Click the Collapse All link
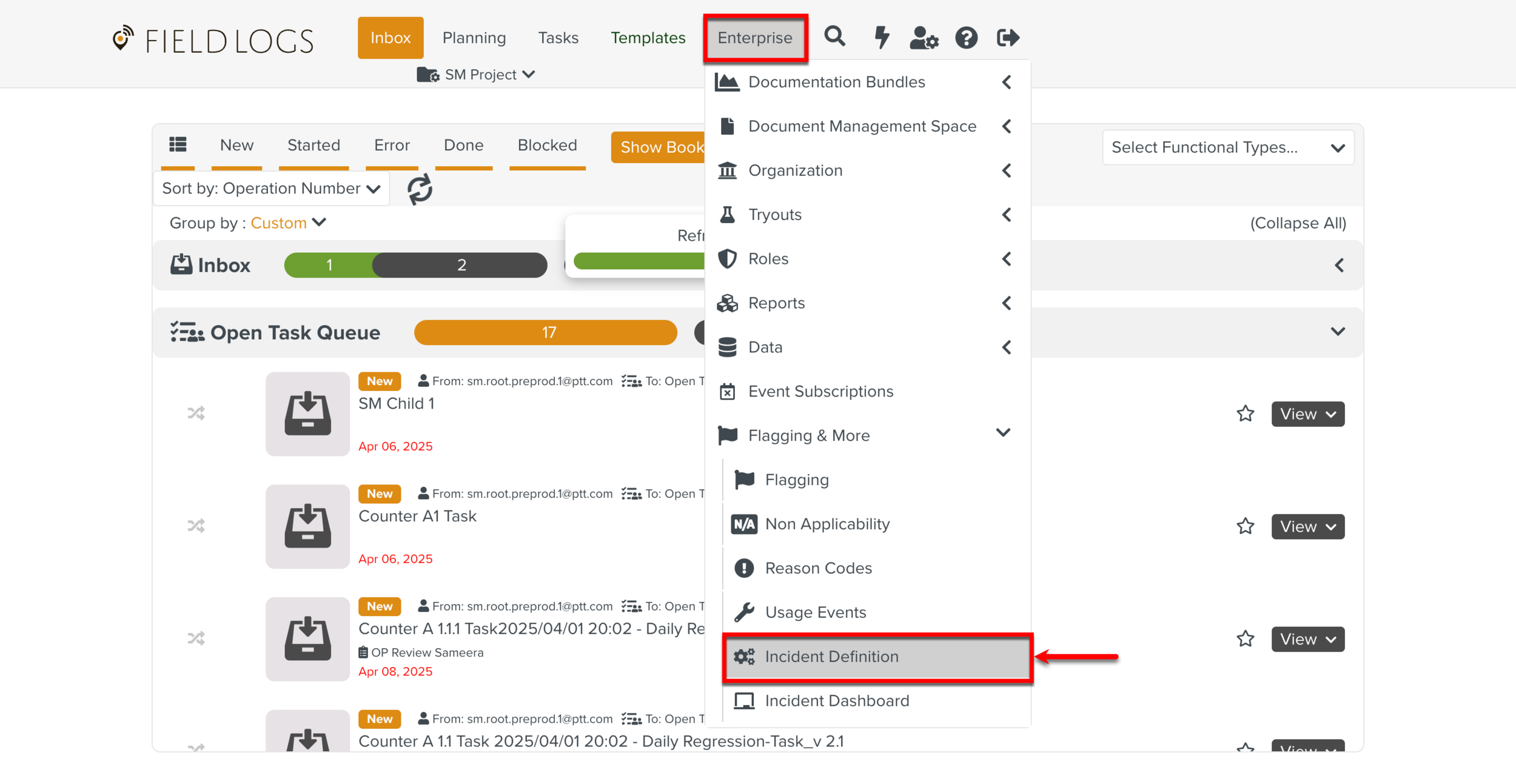The height and width of the screenshot is (784, 1516). pyautogui.click(x=1298, y=223)
